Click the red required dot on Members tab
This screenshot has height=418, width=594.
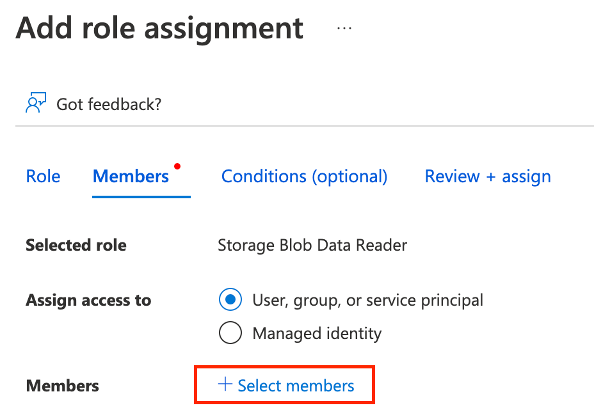coord(177,166)
